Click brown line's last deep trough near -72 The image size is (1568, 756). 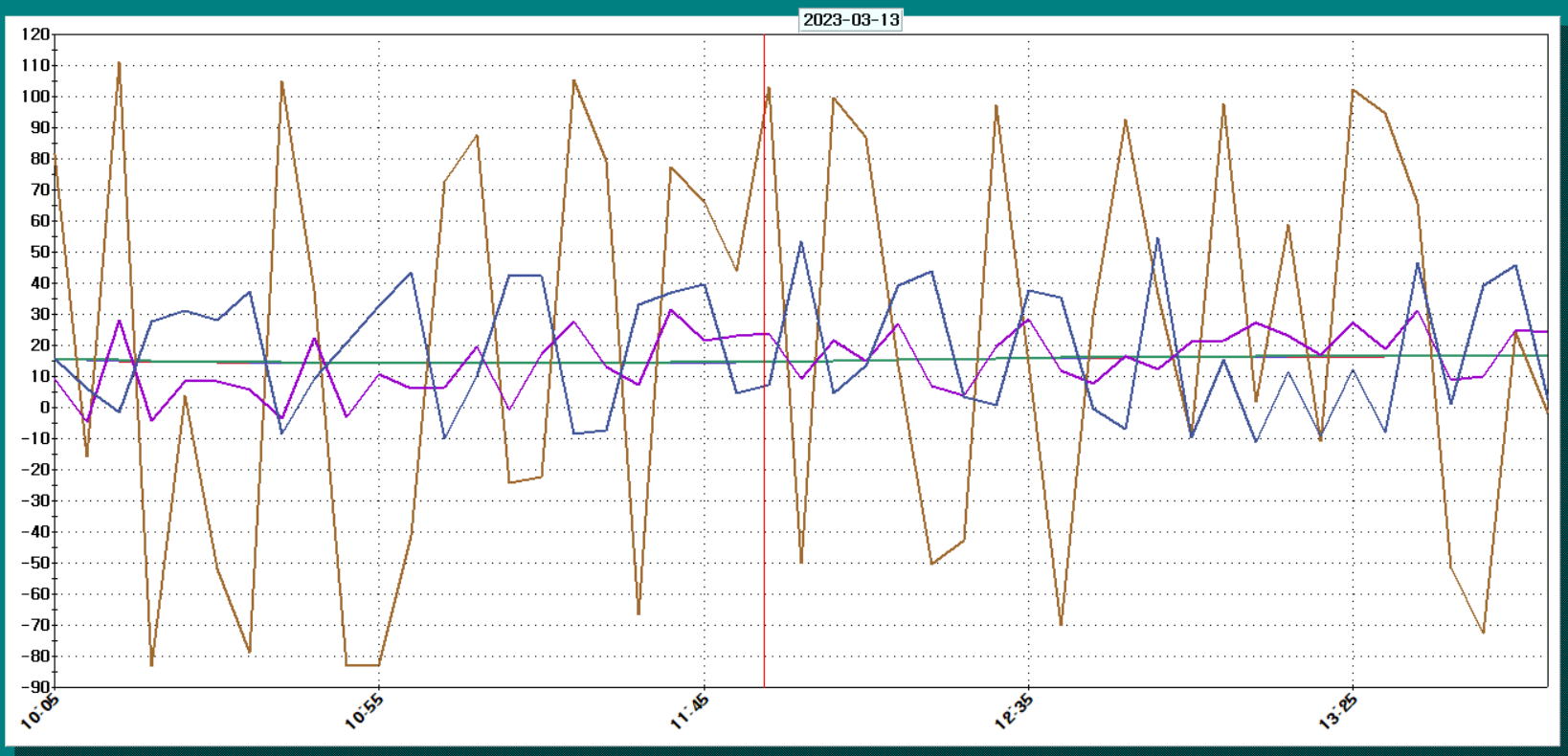tap(1483, 632)
